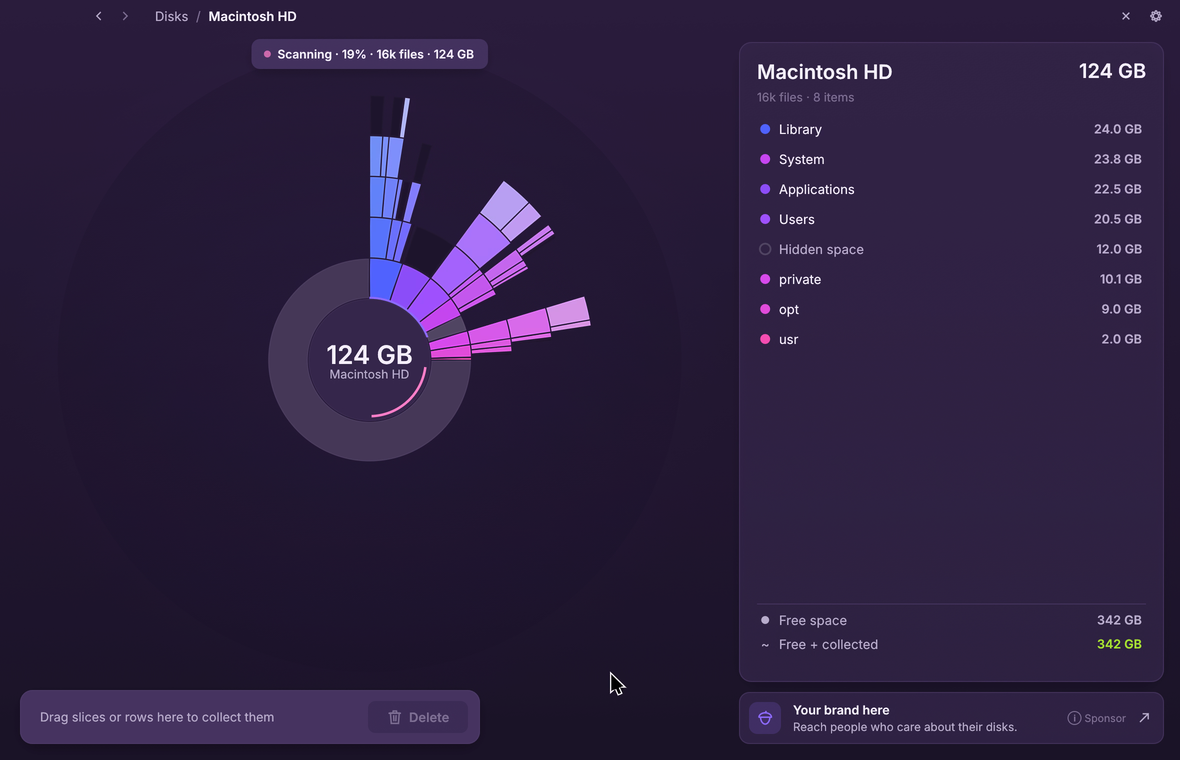Select the Disks breadcrumb
Image resolution: width=1180 pixels, height=760 pixels.
[172, 17]
